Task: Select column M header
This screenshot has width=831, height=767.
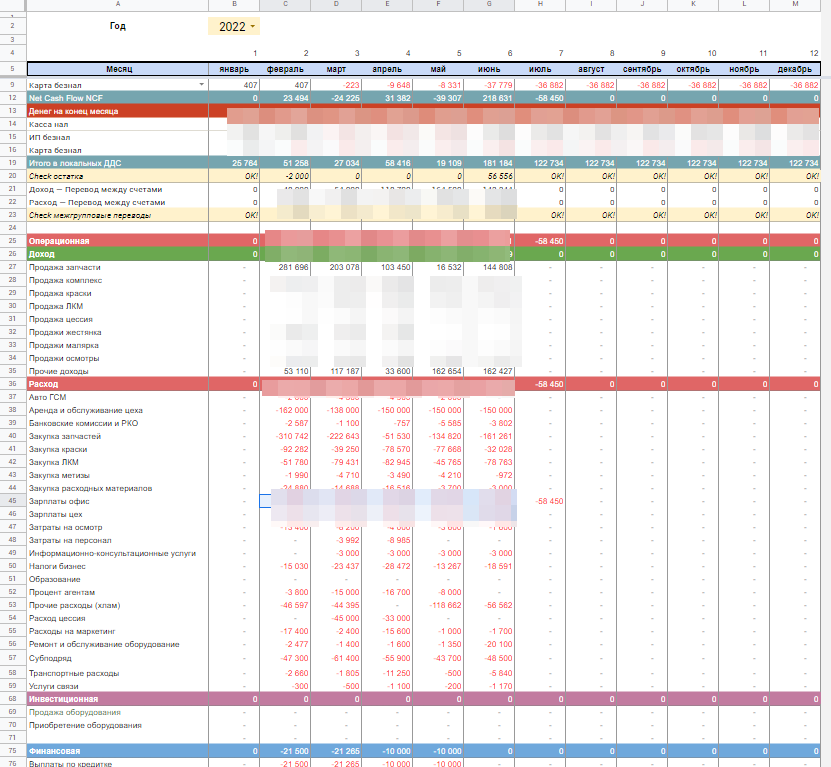Action: point(794,4)
